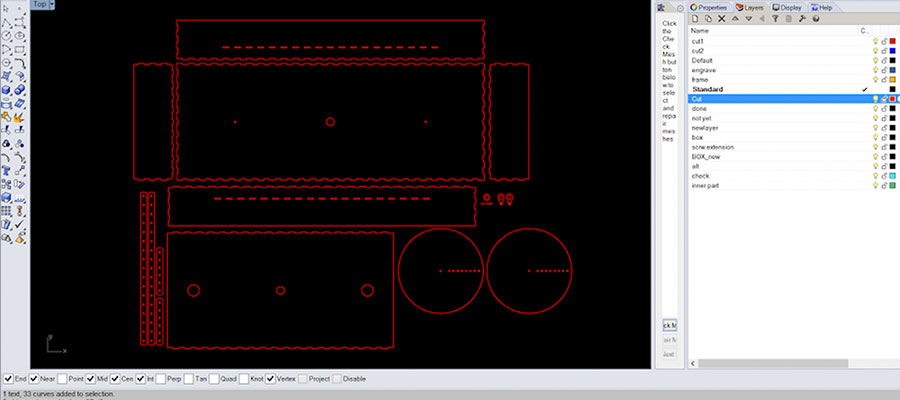Select the Text tool icon

[6, 170]
